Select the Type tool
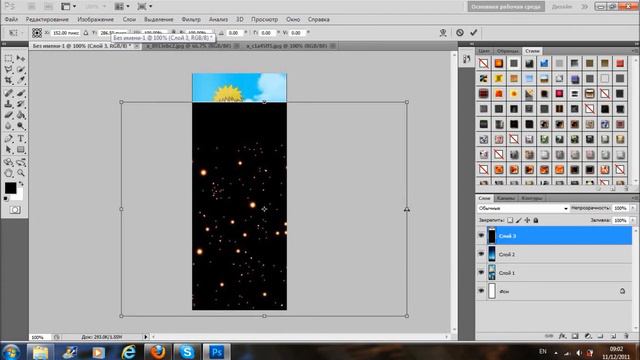The height and width of the screenshot is (360, 640). coord(21,139)
